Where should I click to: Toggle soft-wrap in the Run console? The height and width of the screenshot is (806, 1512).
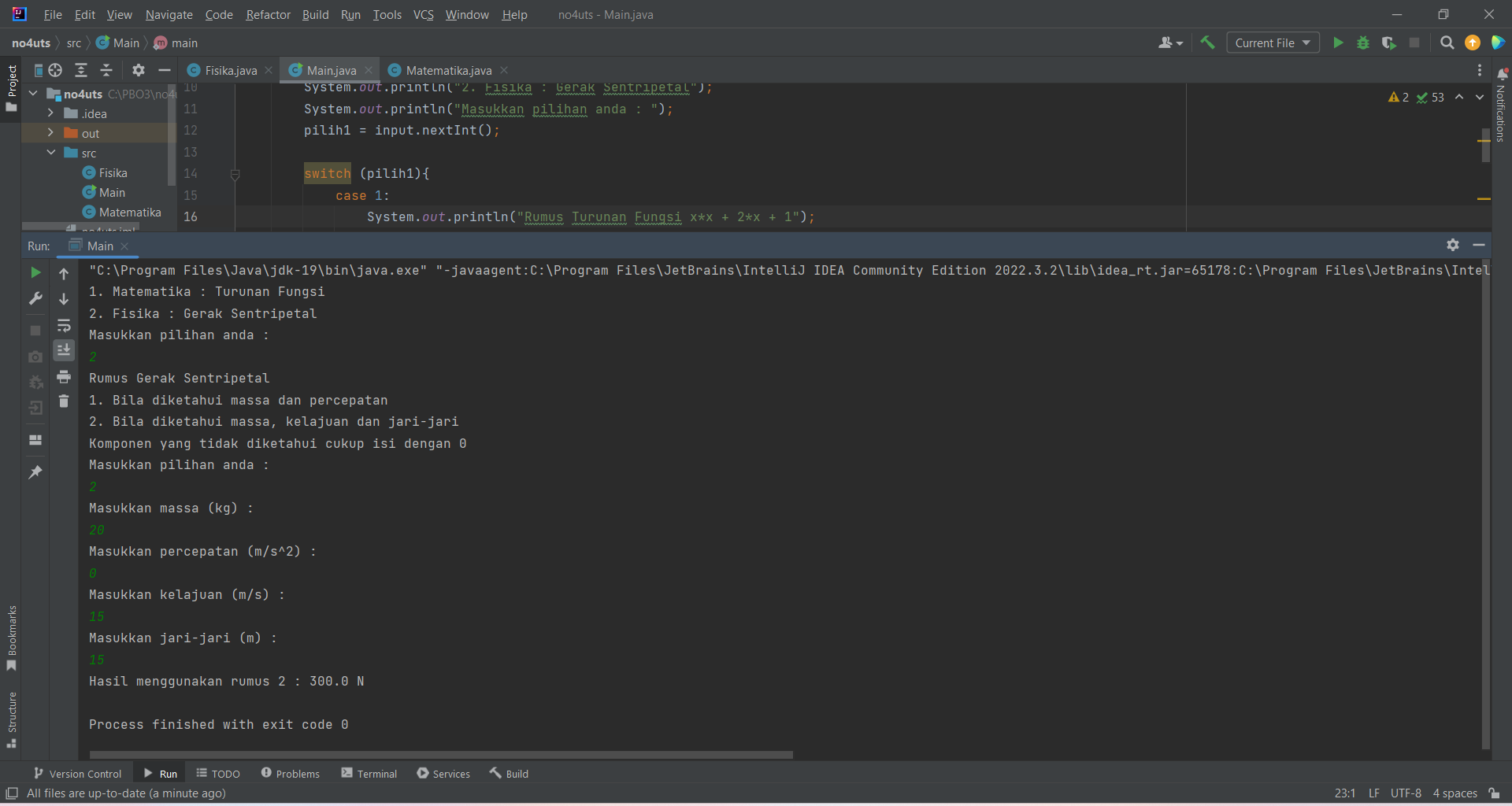coord(64,326)
